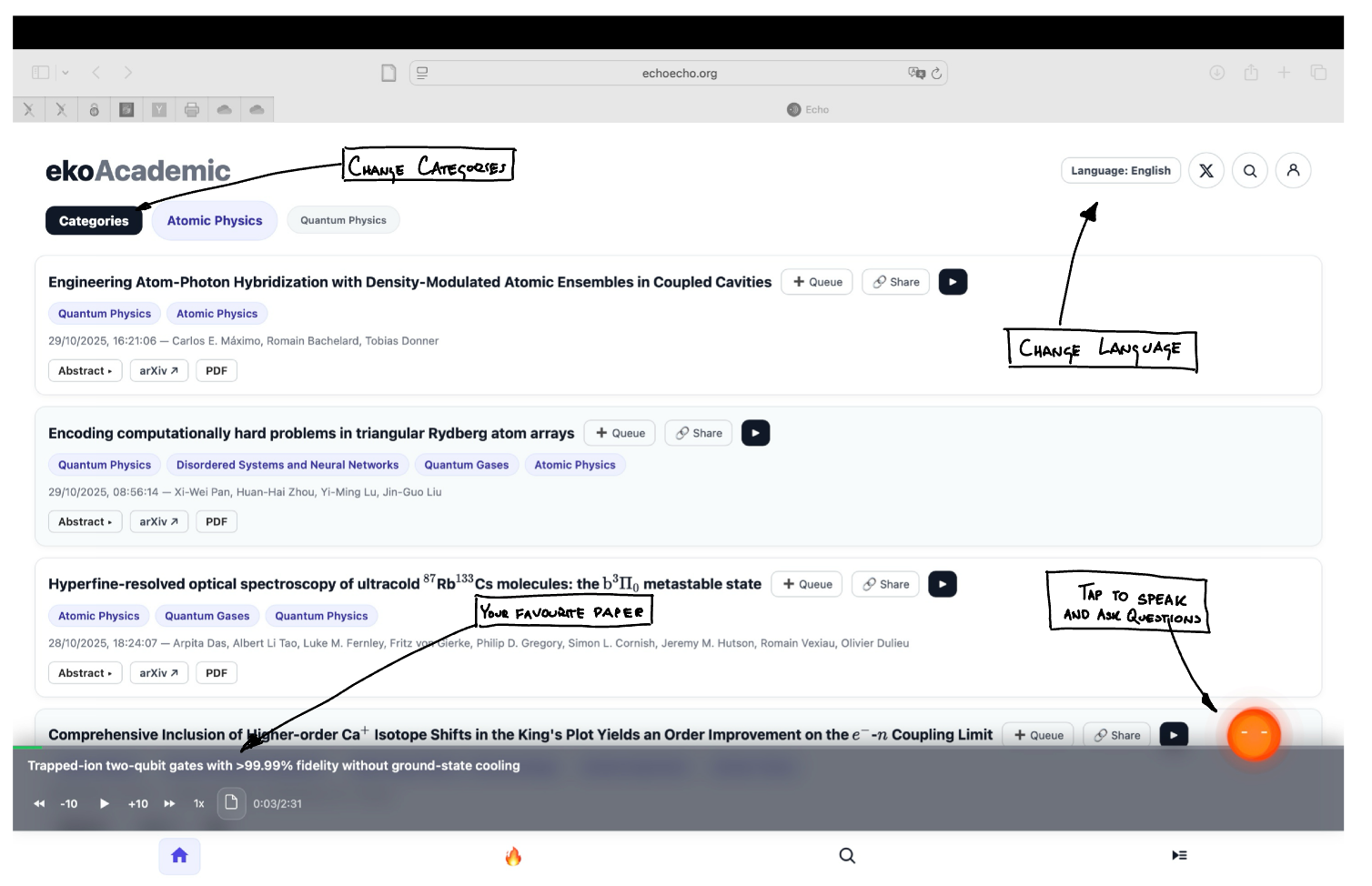This screenshot has width=1372, height=886.
Task: Expand Abstract for the ultracold RbCs paper
Action: [85, 673]
